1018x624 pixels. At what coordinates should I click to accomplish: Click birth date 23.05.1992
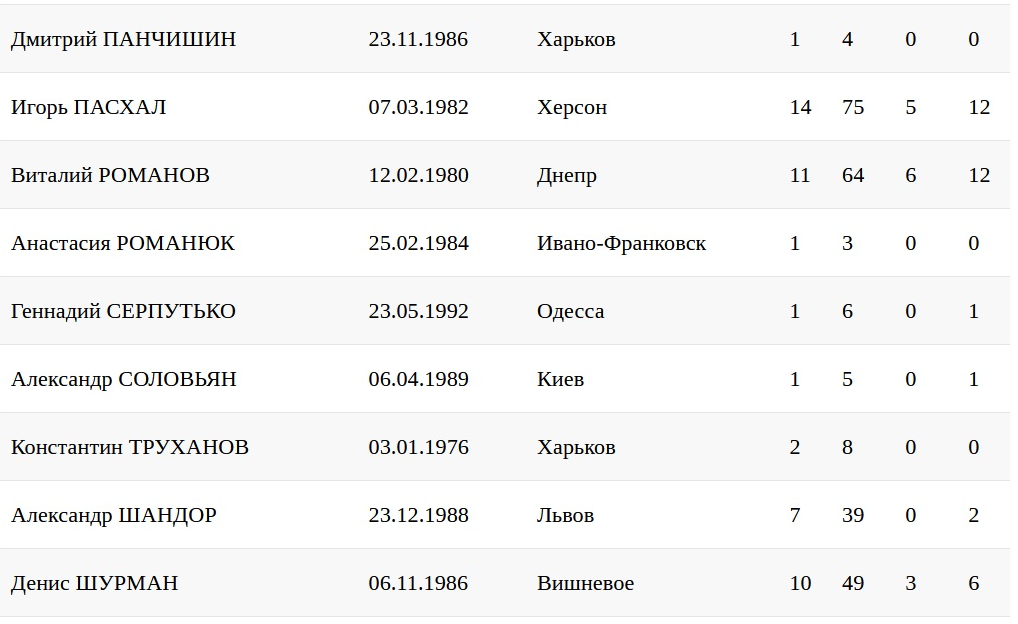418,312
